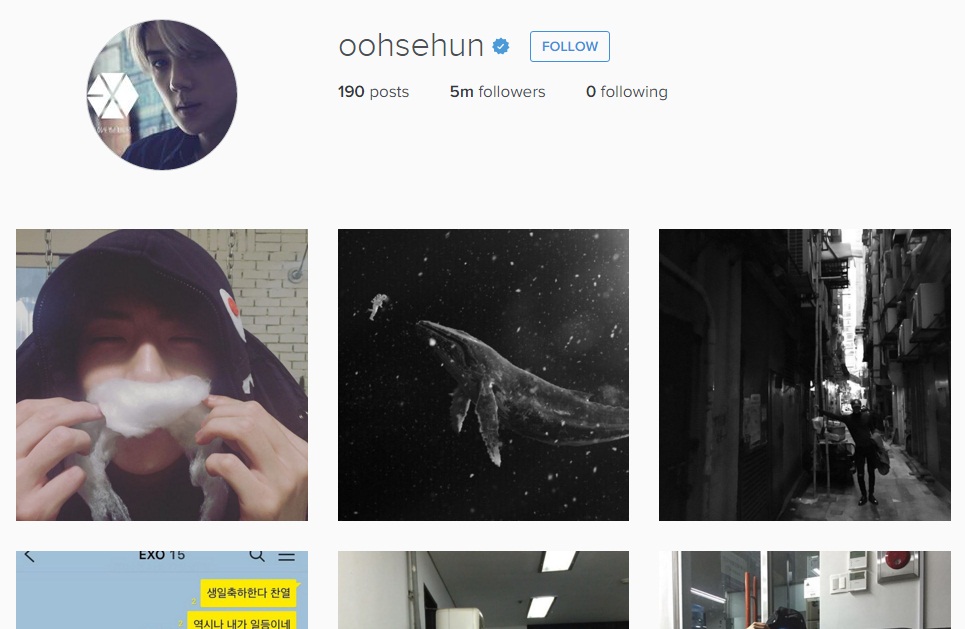The image size is (965, 629).
Task: Open the hallway ceiling lights post
Action: (x=483, y=590)
